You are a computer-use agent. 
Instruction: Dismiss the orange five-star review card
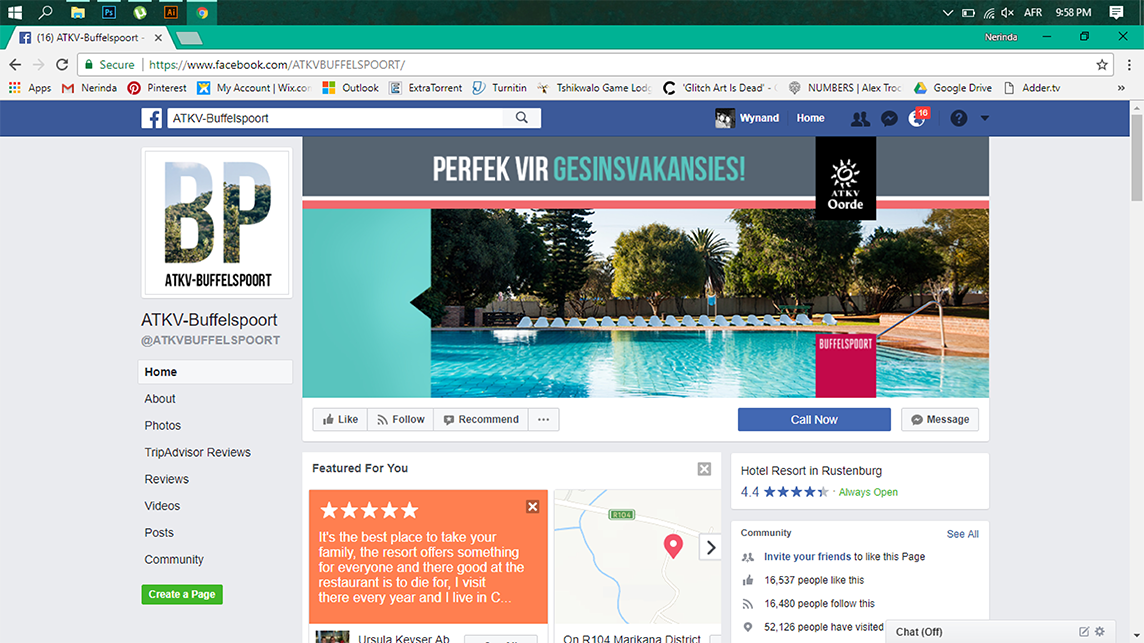(533, 507)
